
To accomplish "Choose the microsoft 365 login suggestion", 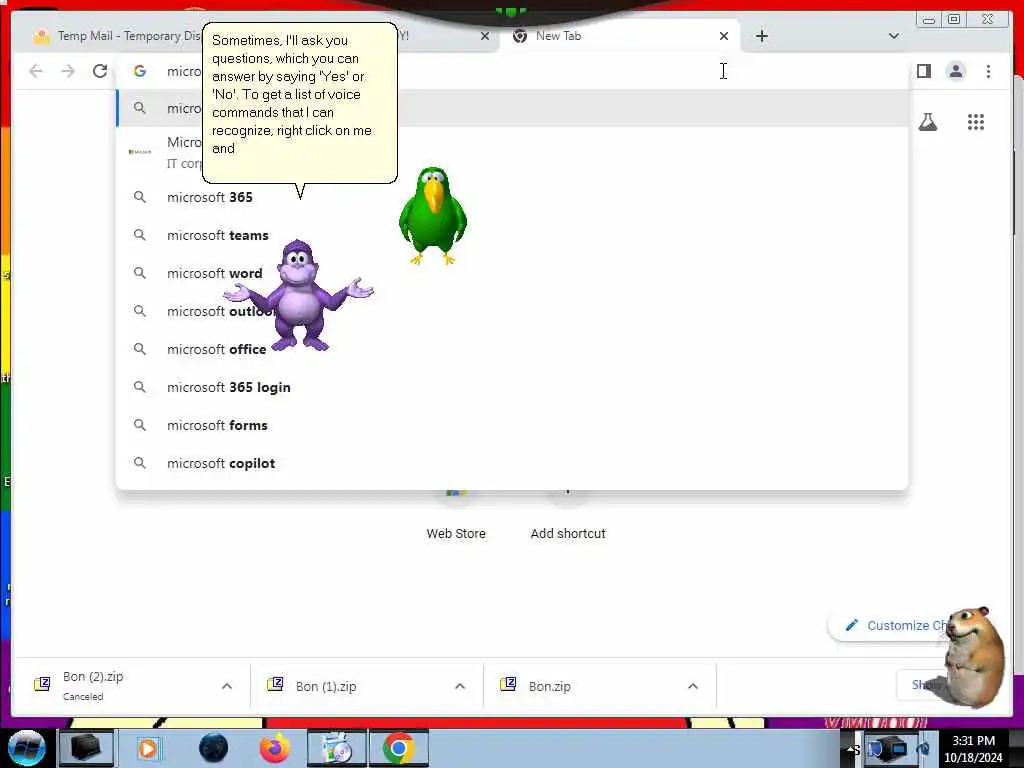I will [511, 387].
